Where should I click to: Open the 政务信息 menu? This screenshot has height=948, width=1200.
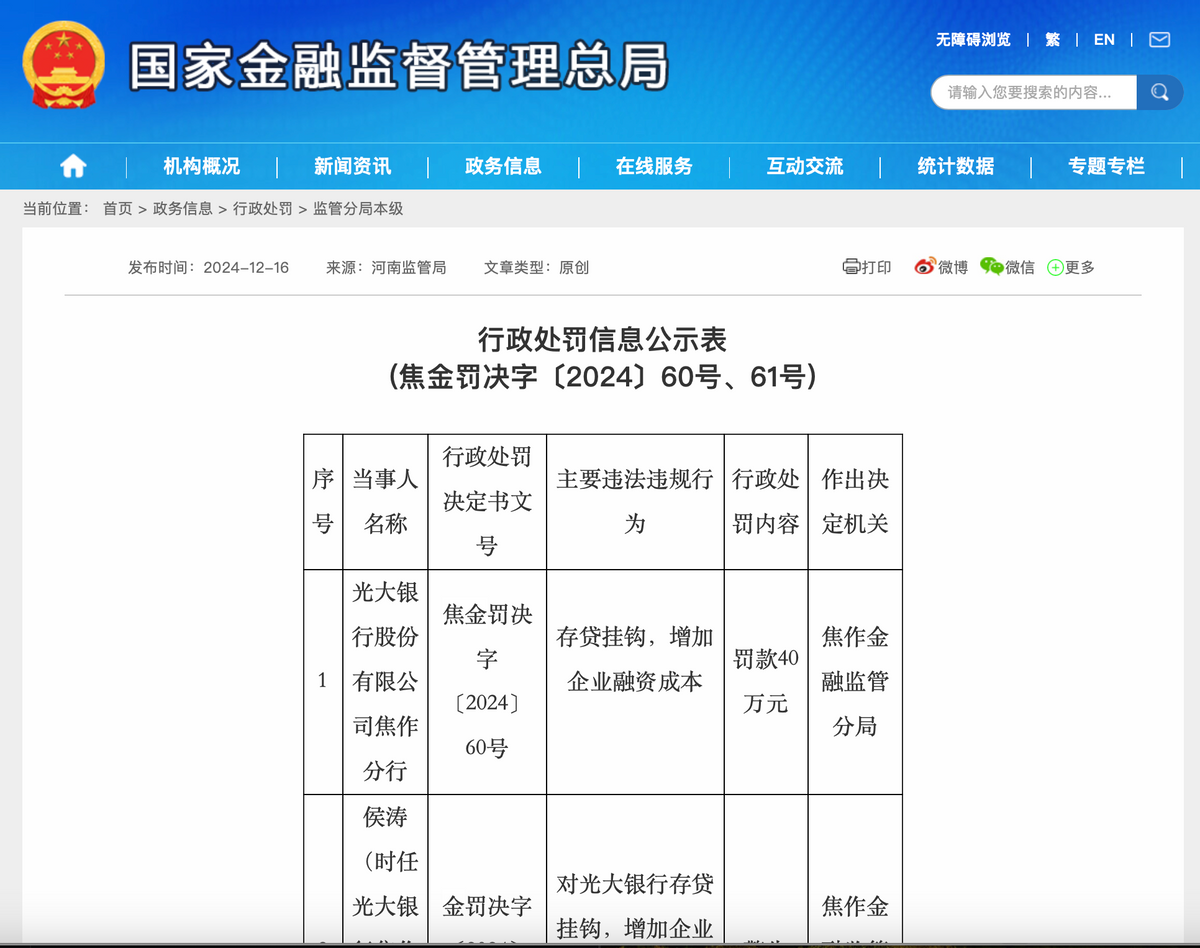(x=503, y=167)
